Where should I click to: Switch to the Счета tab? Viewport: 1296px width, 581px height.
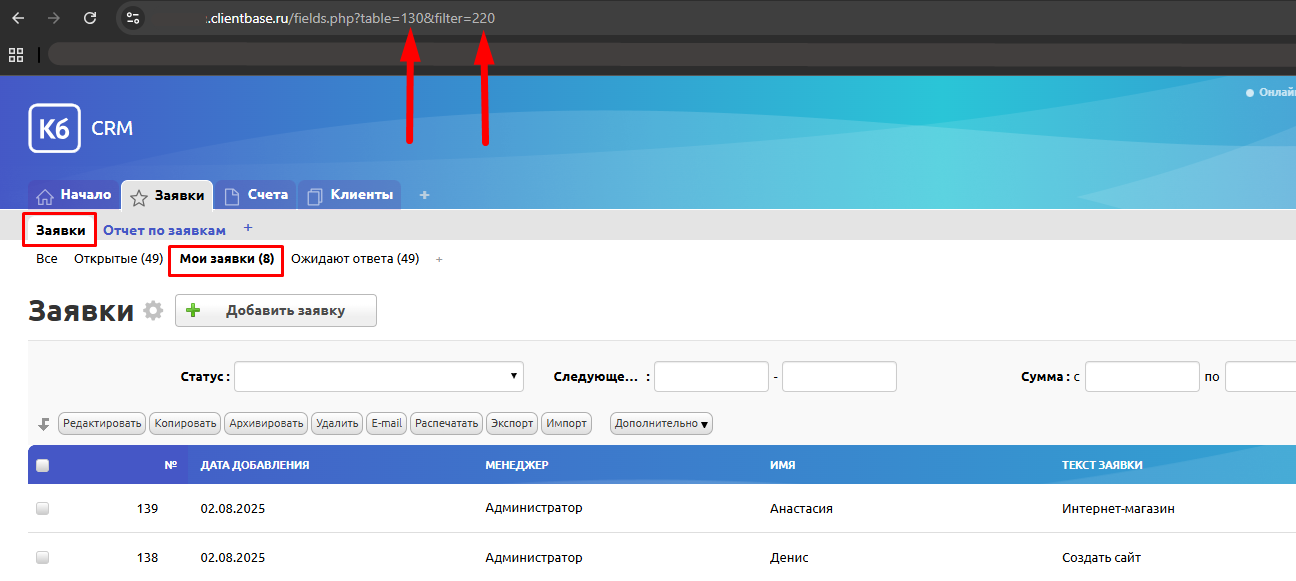point(257,195)
